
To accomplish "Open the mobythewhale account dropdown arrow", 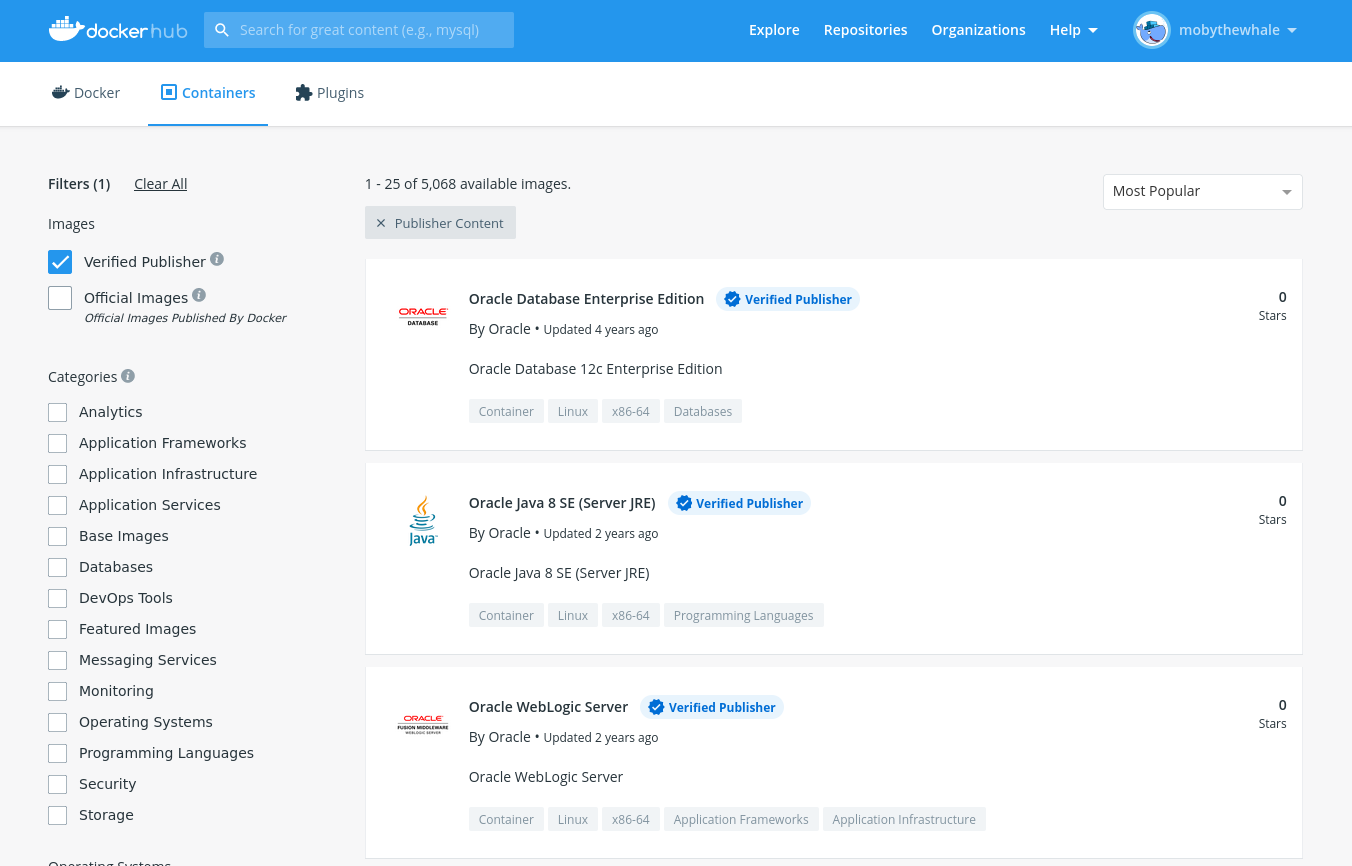I will coord(1292,30).
